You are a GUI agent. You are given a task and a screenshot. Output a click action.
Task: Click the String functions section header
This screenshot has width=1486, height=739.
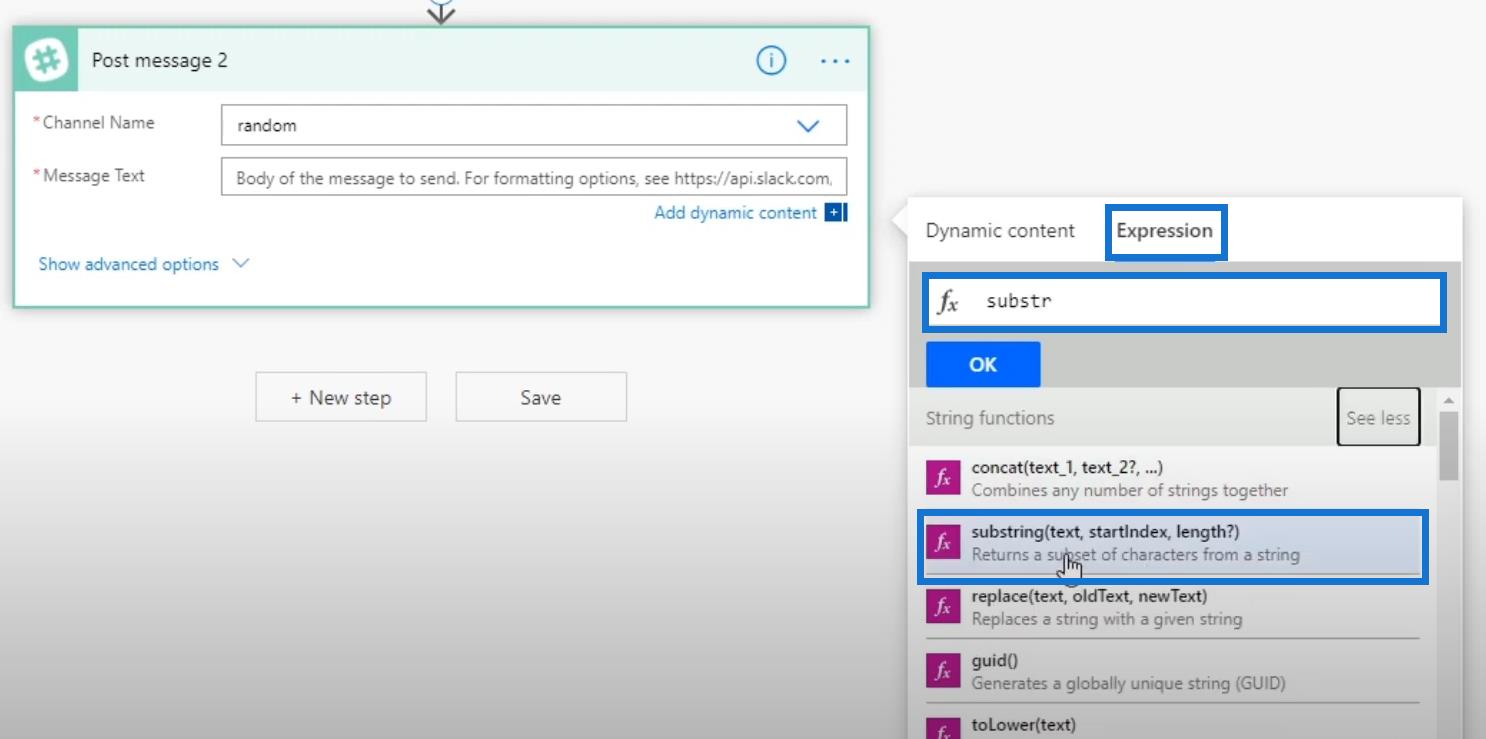click(x=990, y=418)
